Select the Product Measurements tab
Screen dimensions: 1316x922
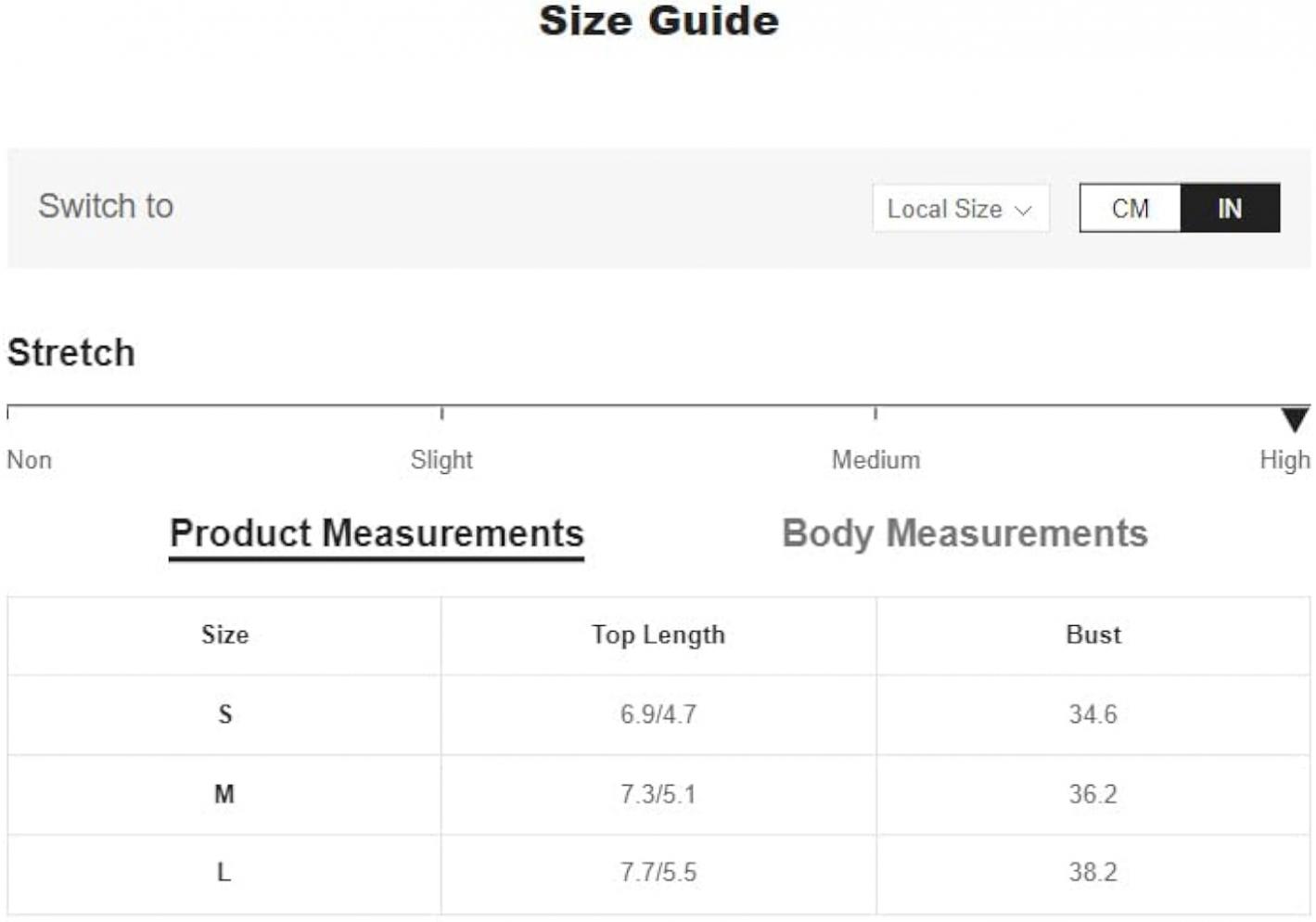pos(377,534)
